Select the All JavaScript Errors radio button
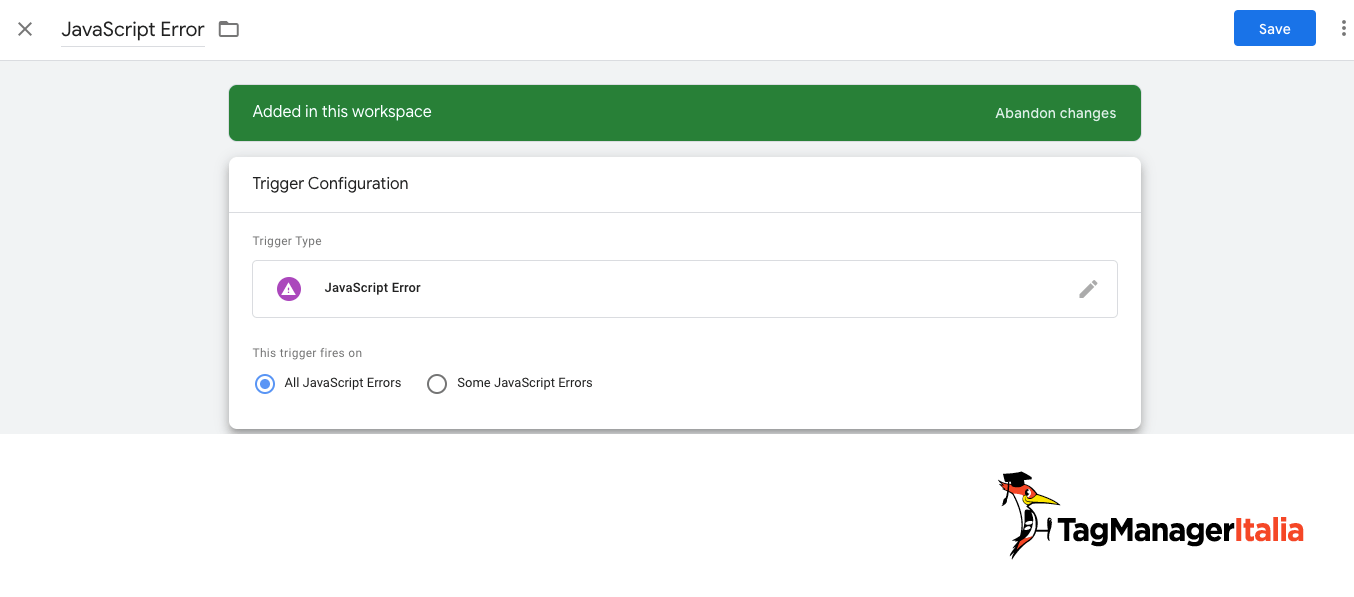Screen dimensions: 1354x597 [265, 384]
